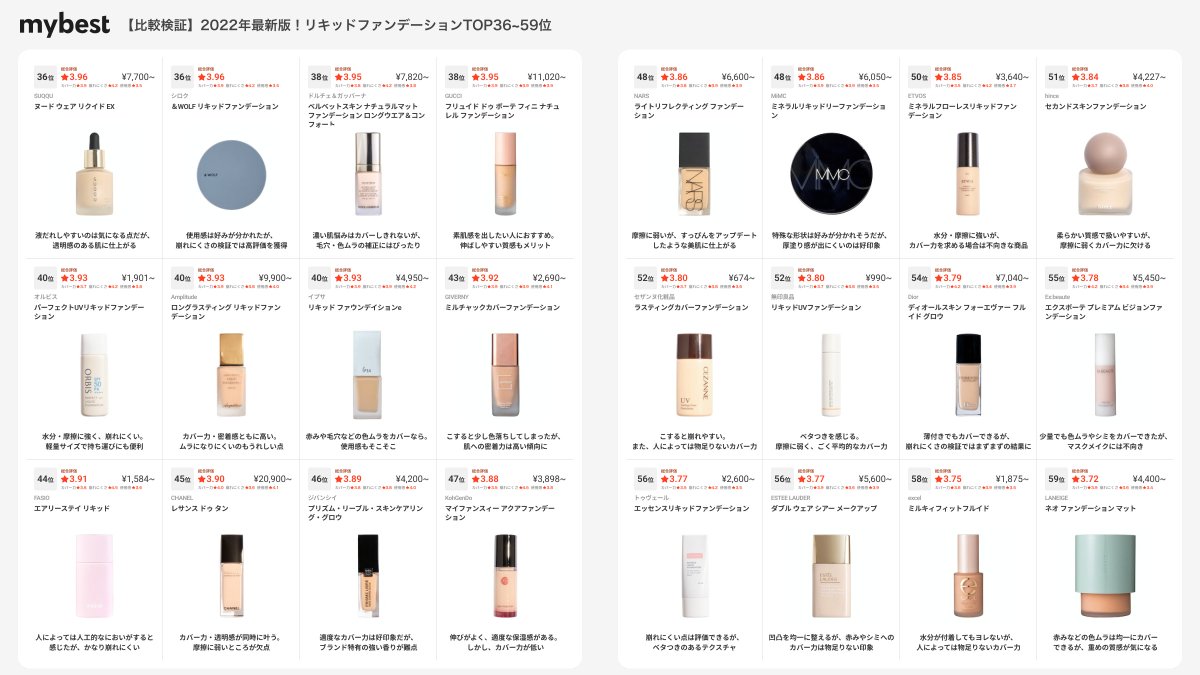Viewport: 1200px width, 675px height.
Task: Click the 59位 rank badge
Action: point(1056,479)
